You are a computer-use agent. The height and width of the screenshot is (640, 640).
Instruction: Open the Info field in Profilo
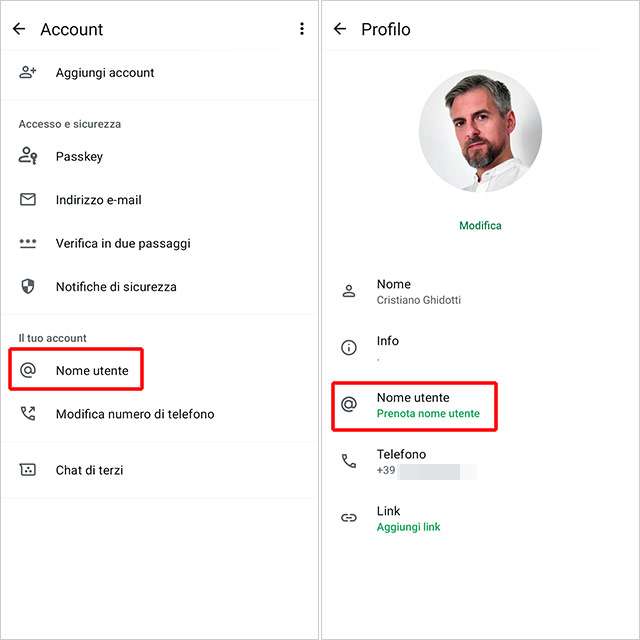pos(480,348)
